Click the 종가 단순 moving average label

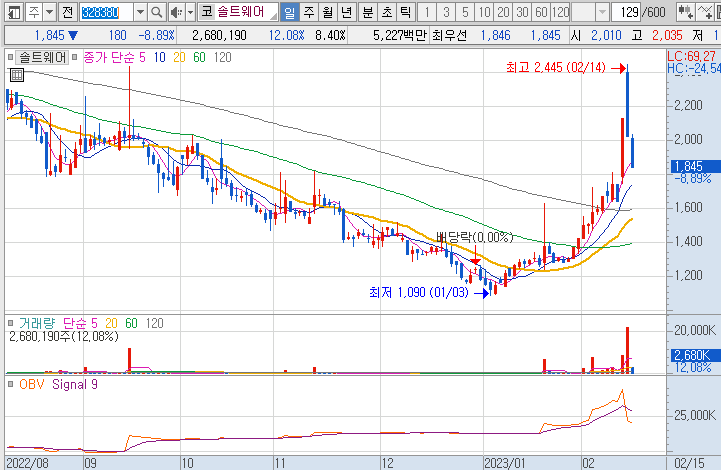109,57
